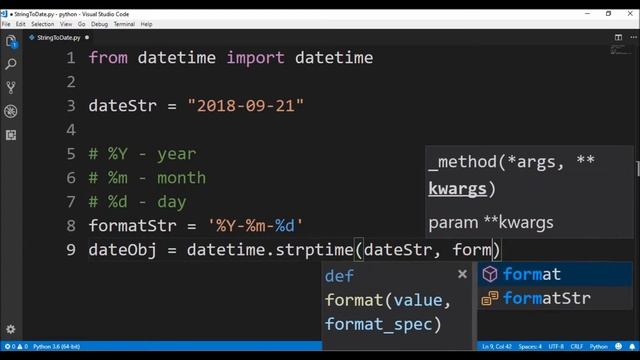Click line number 9 in gutter
This screenshot has width=640, height=360.
(x=71, y=249)
